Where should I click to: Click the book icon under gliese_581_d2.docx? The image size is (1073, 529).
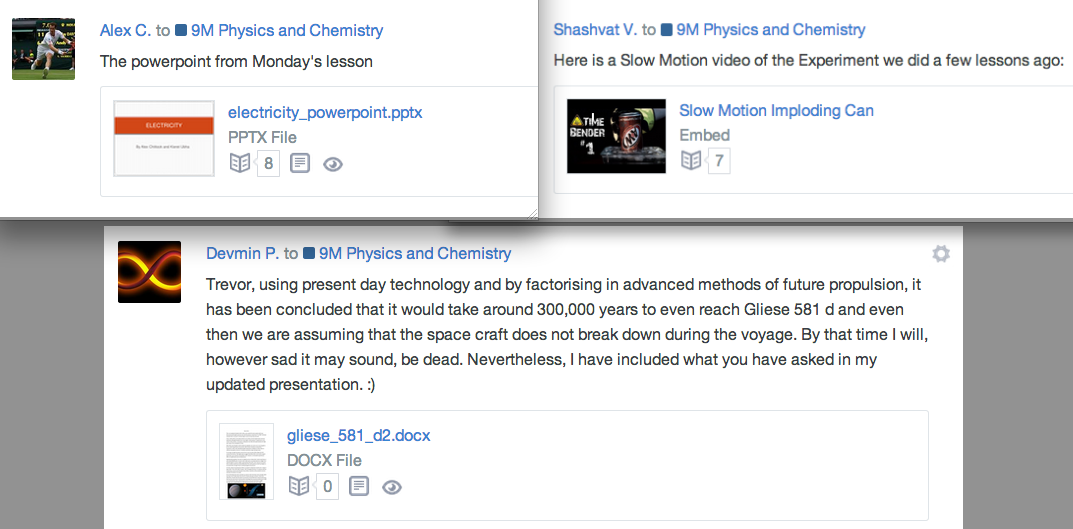(x=298, y=486)
